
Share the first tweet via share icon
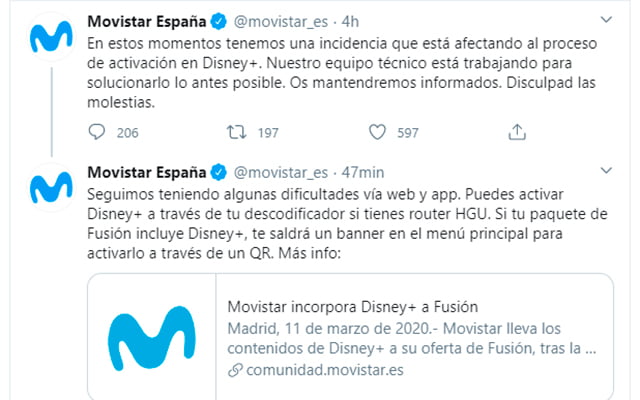pos(517,131)
